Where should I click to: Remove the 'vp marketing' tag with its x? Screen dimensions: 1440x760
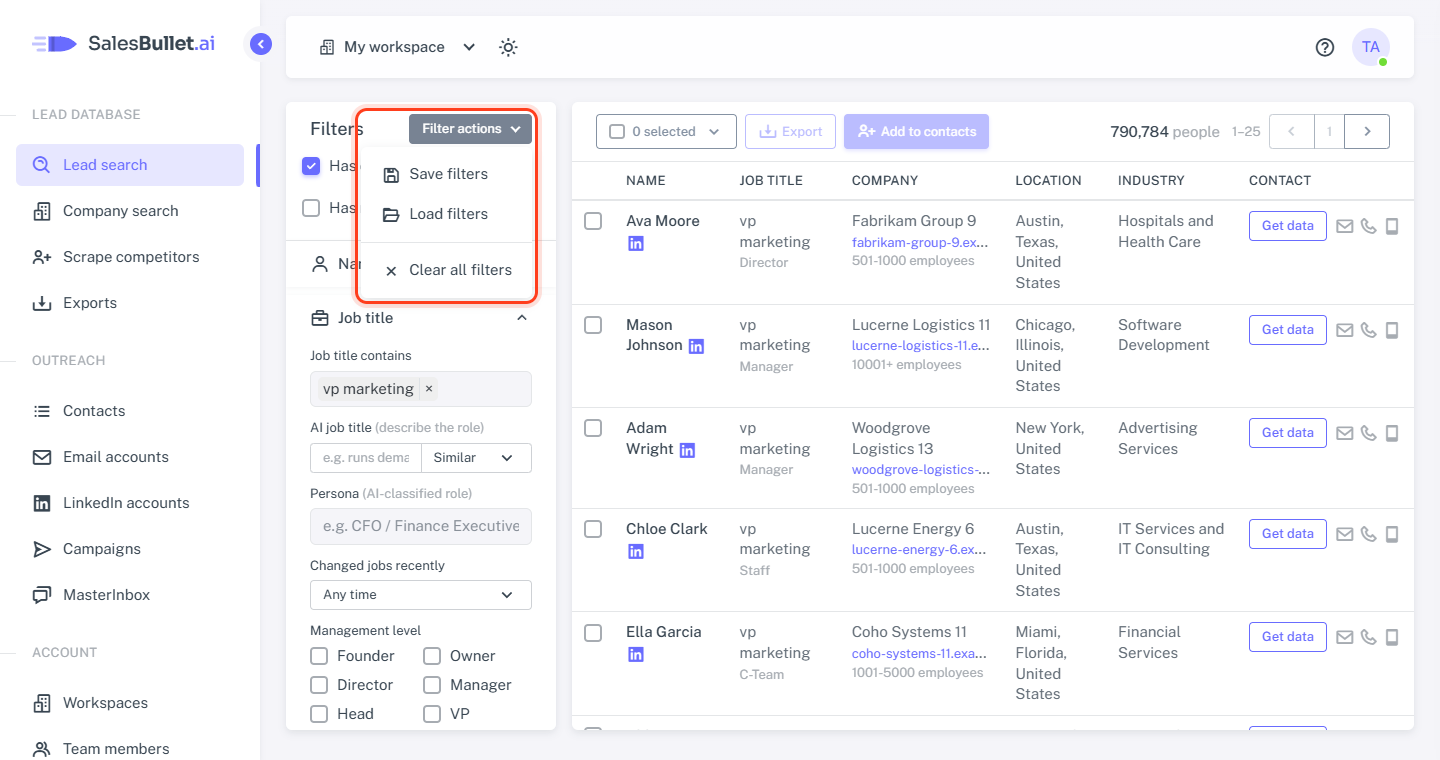429,389
